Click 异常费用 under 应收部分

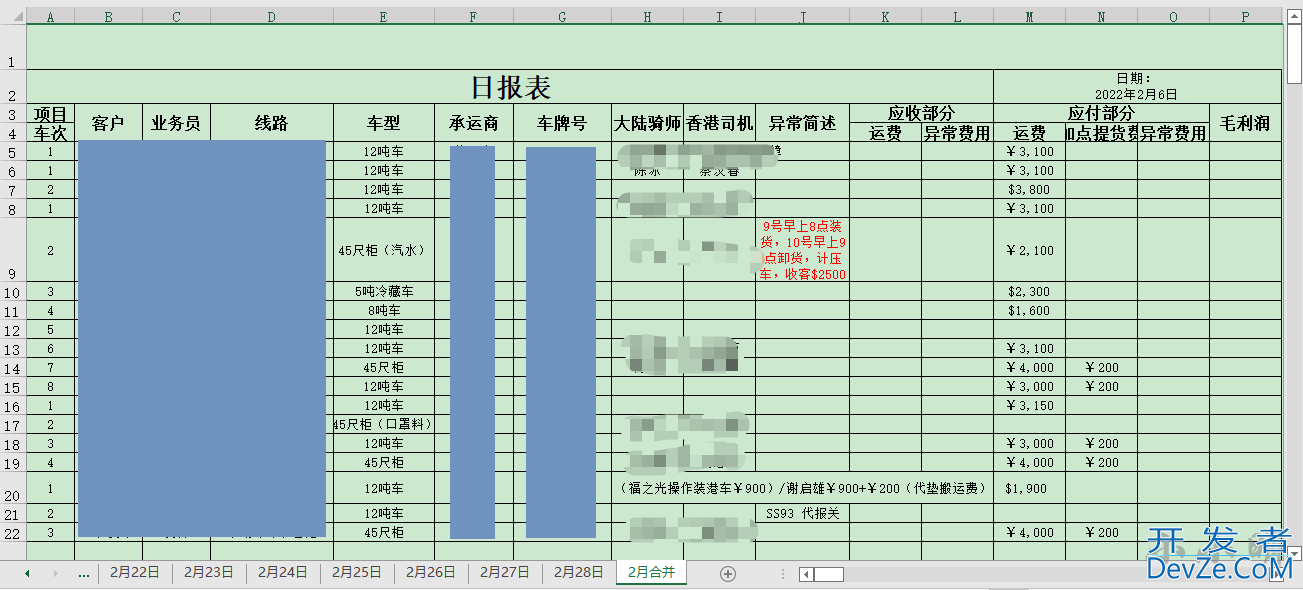pos(957,133)
